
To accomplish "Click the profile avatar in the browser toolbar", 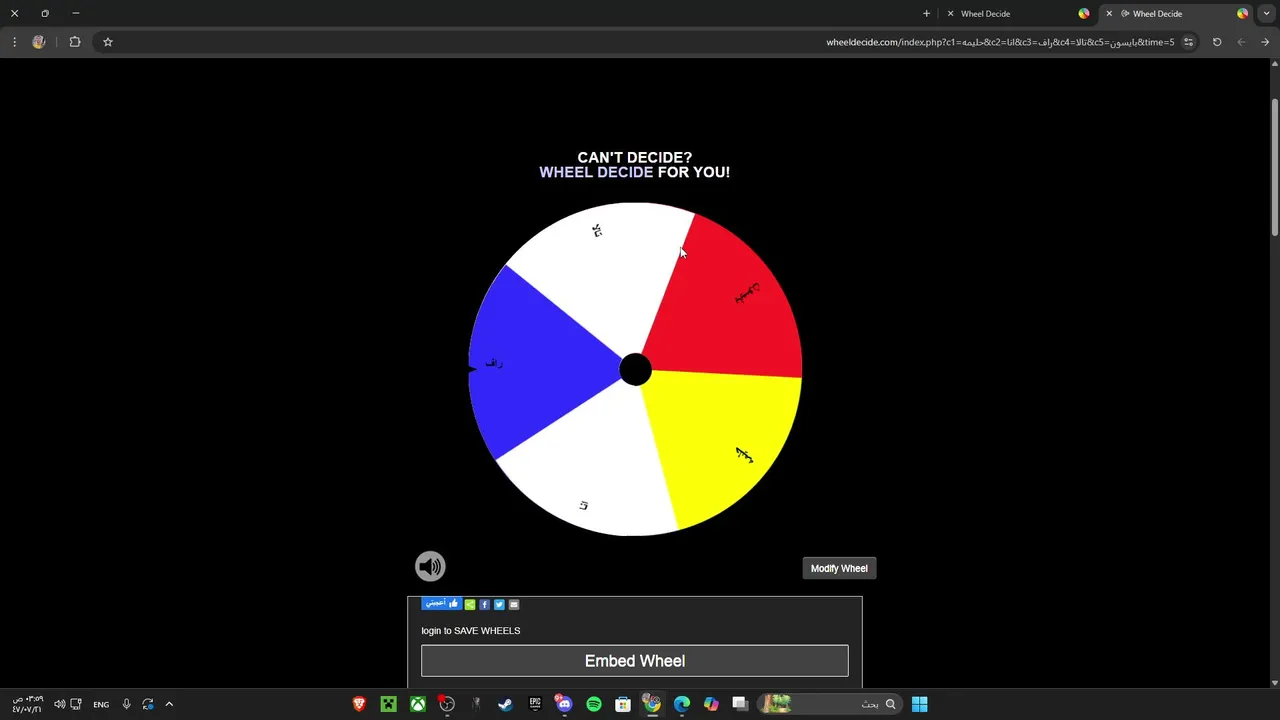I will [x=39, y=42].
